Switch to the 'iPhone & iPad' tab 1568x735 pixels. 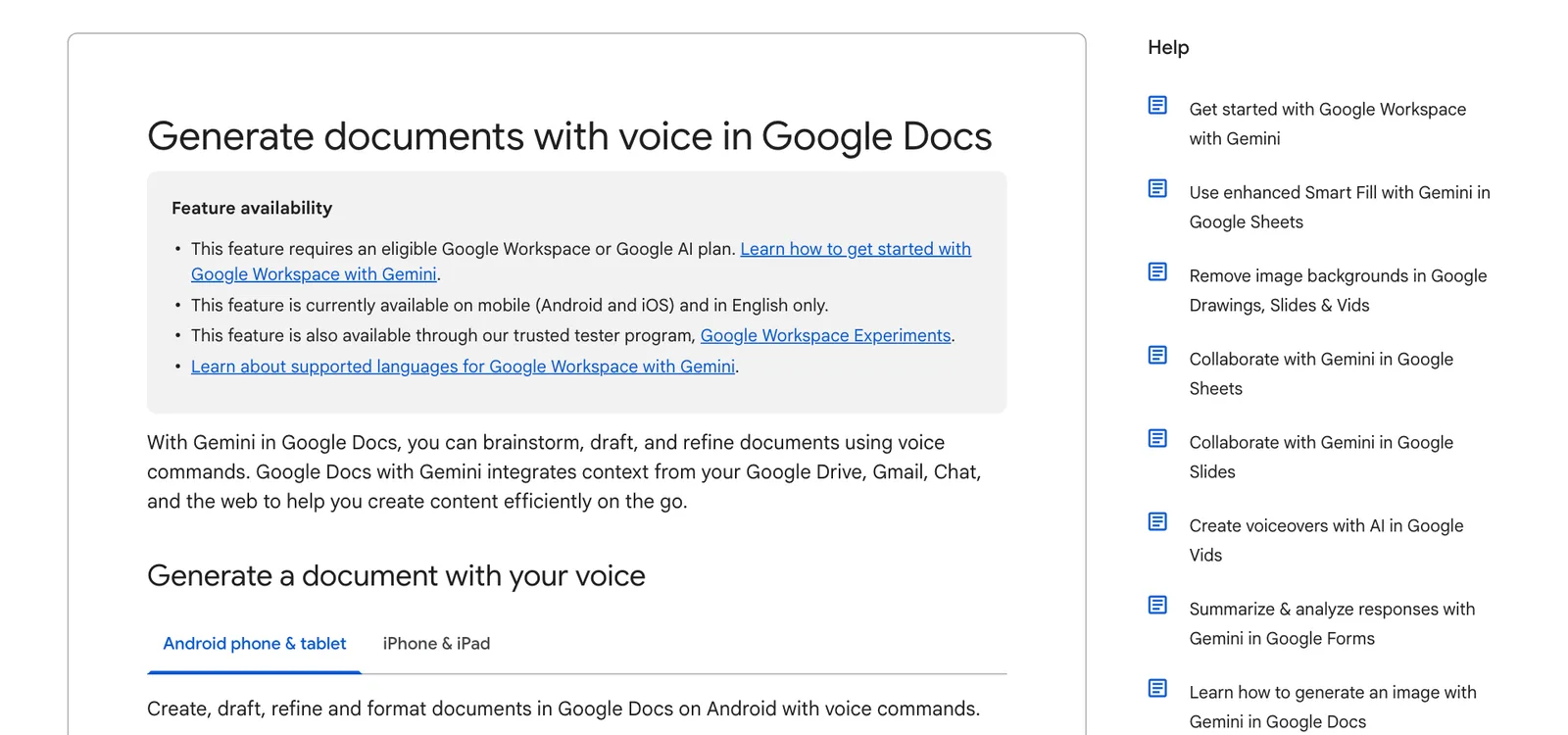point(436,644)
